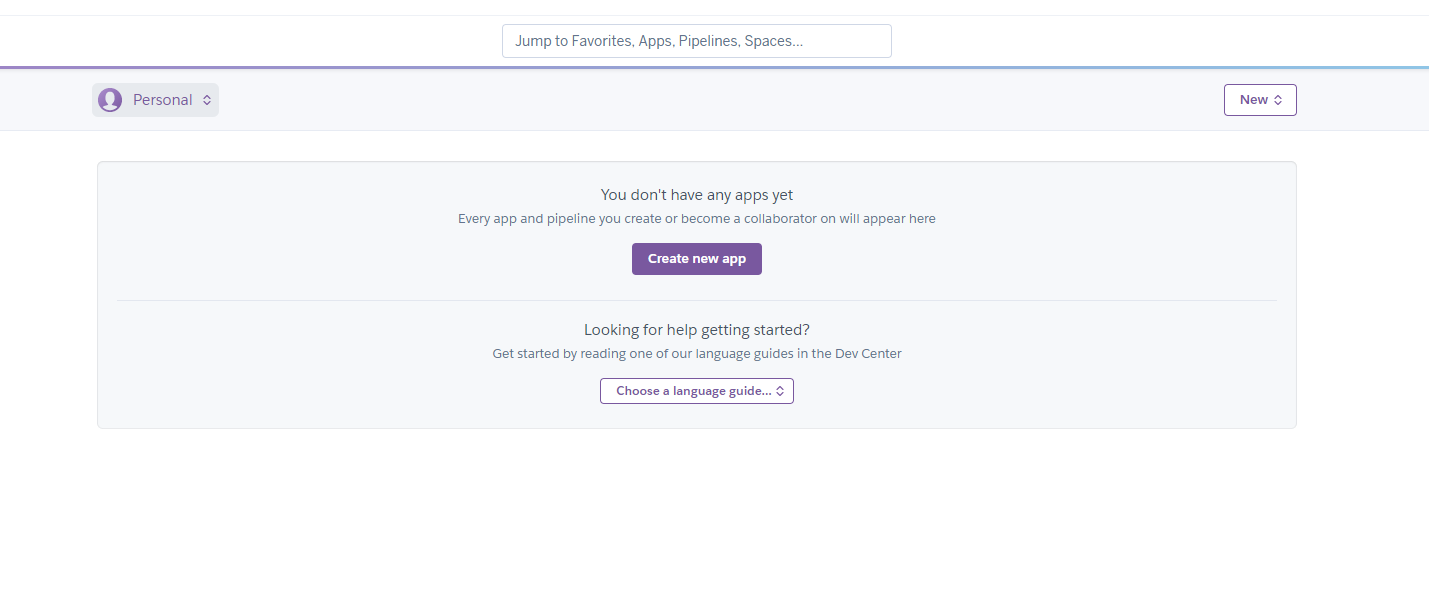This screenshot has width=1429, height=589.
Task: Click the "Choose a language guide..." label text
Action: click(694, 391)
